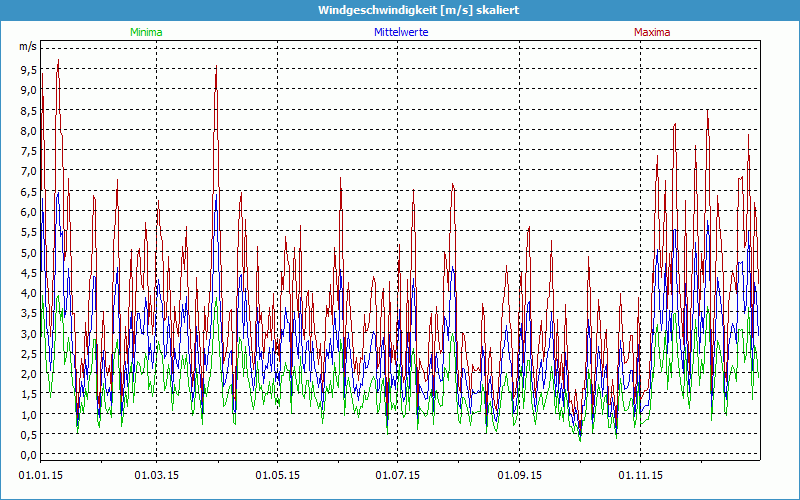
Task: Click the 01.09.15 date label
Action: pos(520,475)
